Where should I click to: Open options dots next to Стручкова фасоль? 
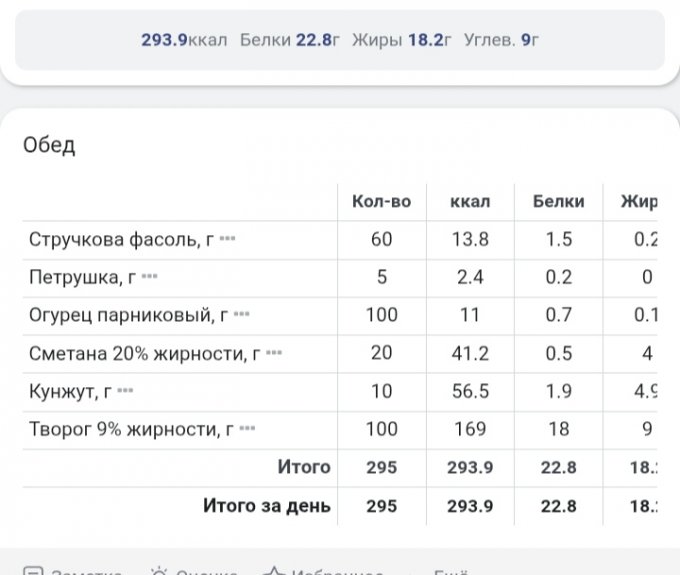pos(227,239)
